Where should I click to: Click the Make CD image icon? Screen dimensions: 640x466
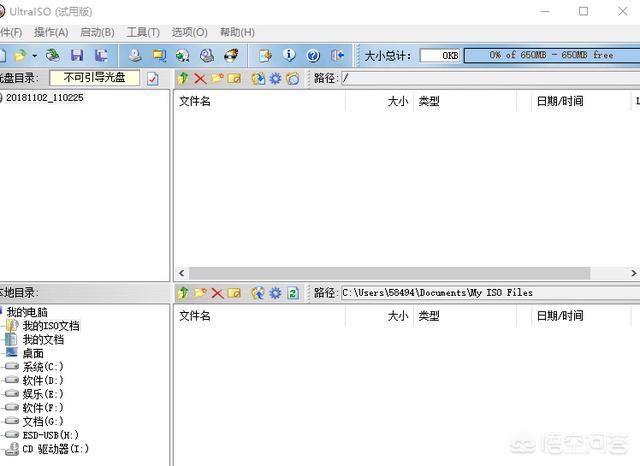(135, 55)
